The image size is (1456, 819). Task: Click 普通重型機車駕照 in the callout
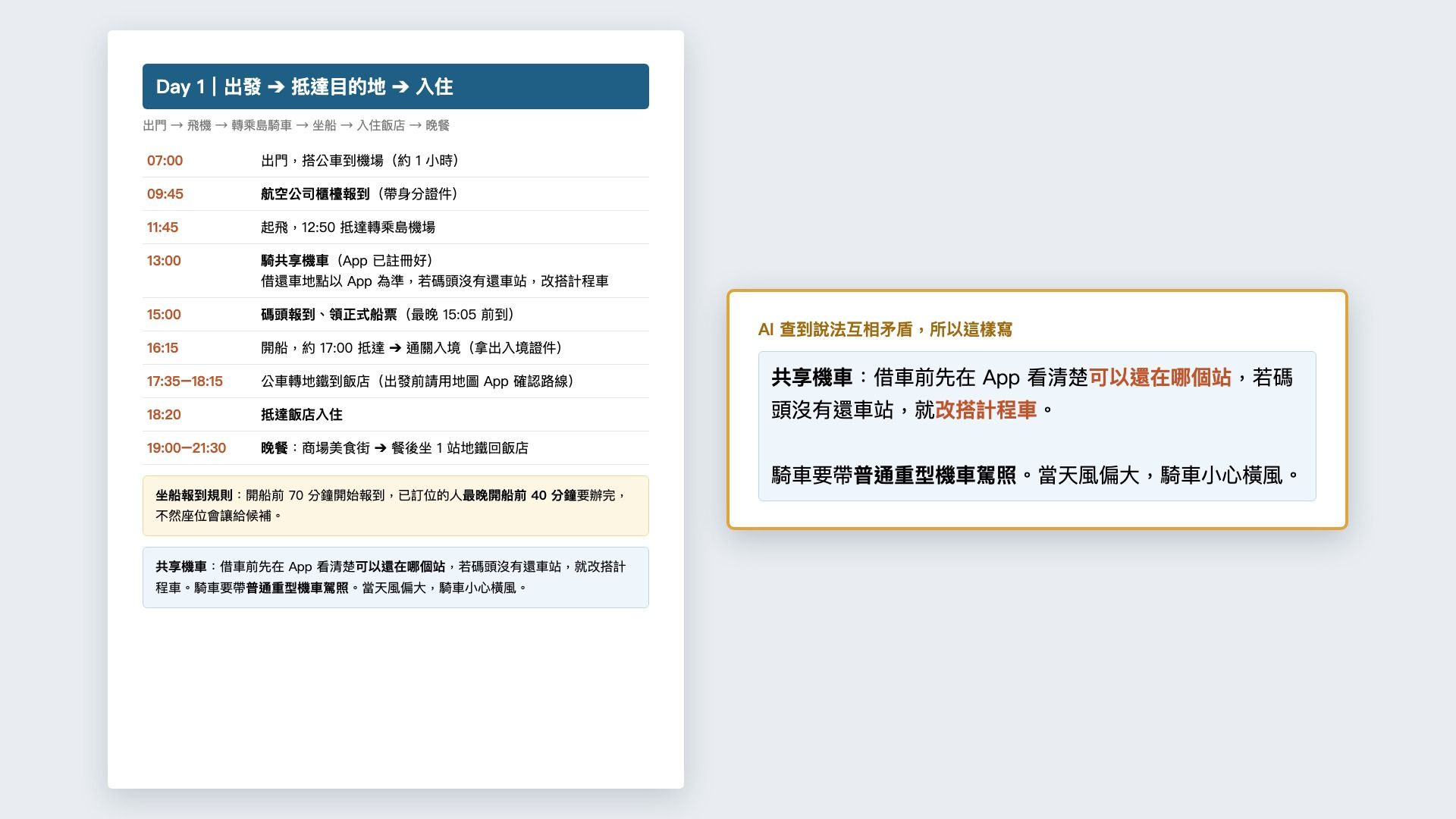pyautogui.click(x=935, y=475)
